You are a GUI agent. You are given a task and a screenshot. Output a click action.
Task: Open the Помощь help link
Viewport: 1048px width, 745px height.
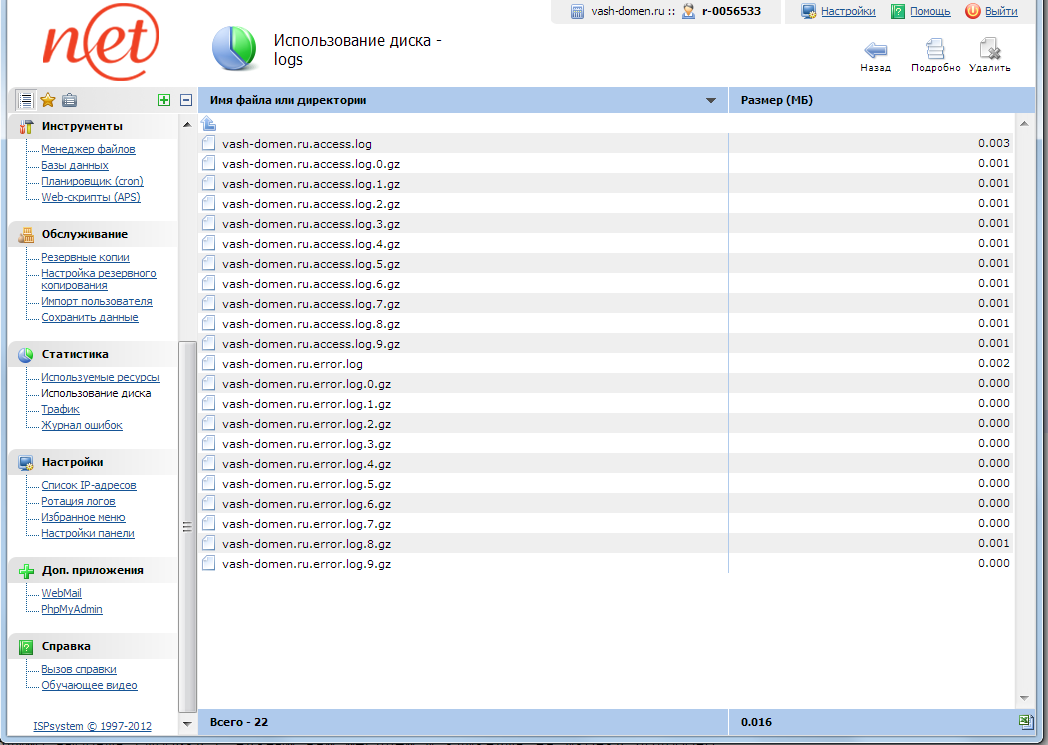coord(930,12)
